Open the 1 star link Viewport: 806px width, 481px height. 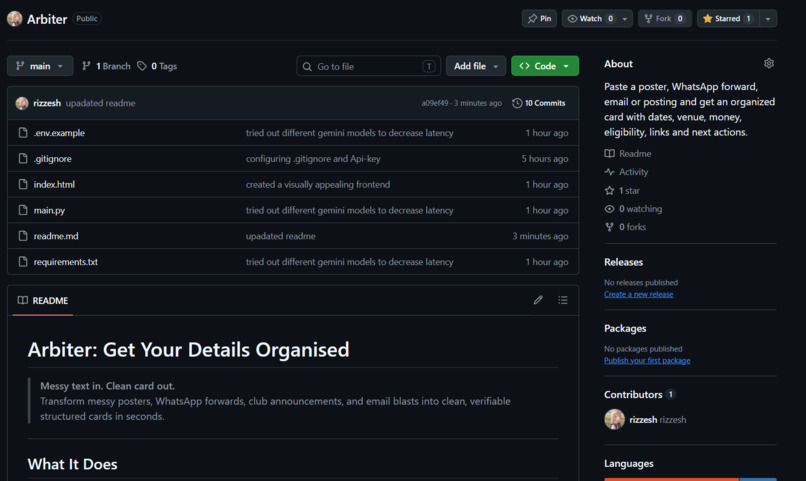(622, 190)
